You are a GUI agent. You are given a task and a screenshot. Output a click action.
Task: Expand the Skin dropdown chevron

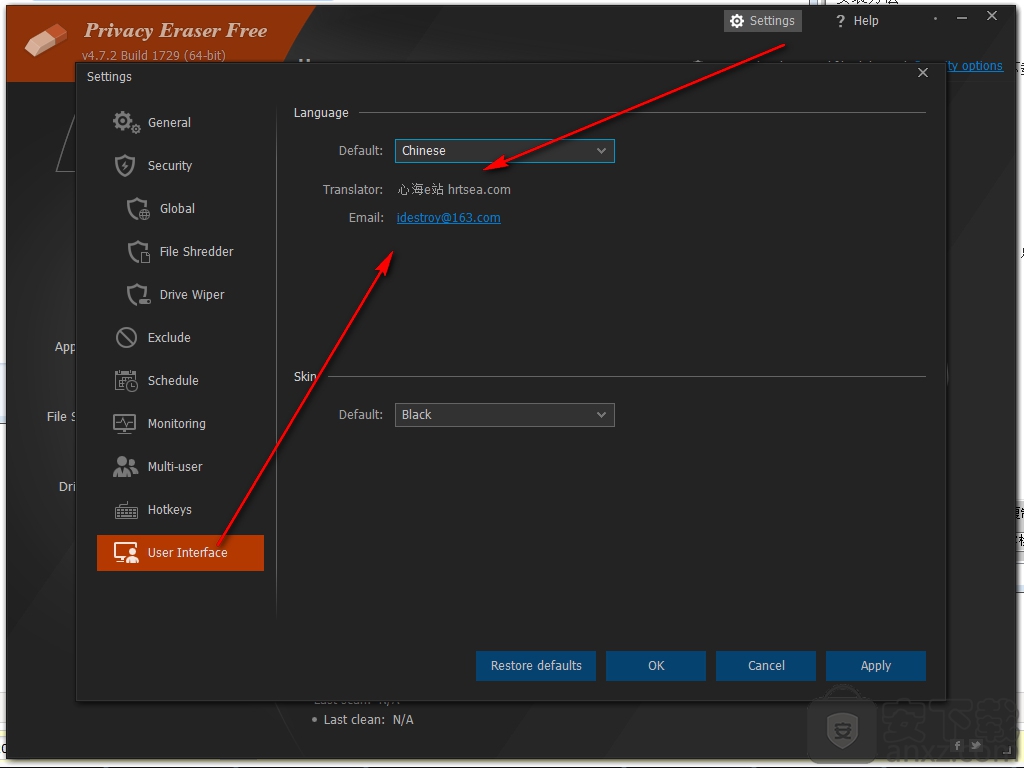pos(601,415)
